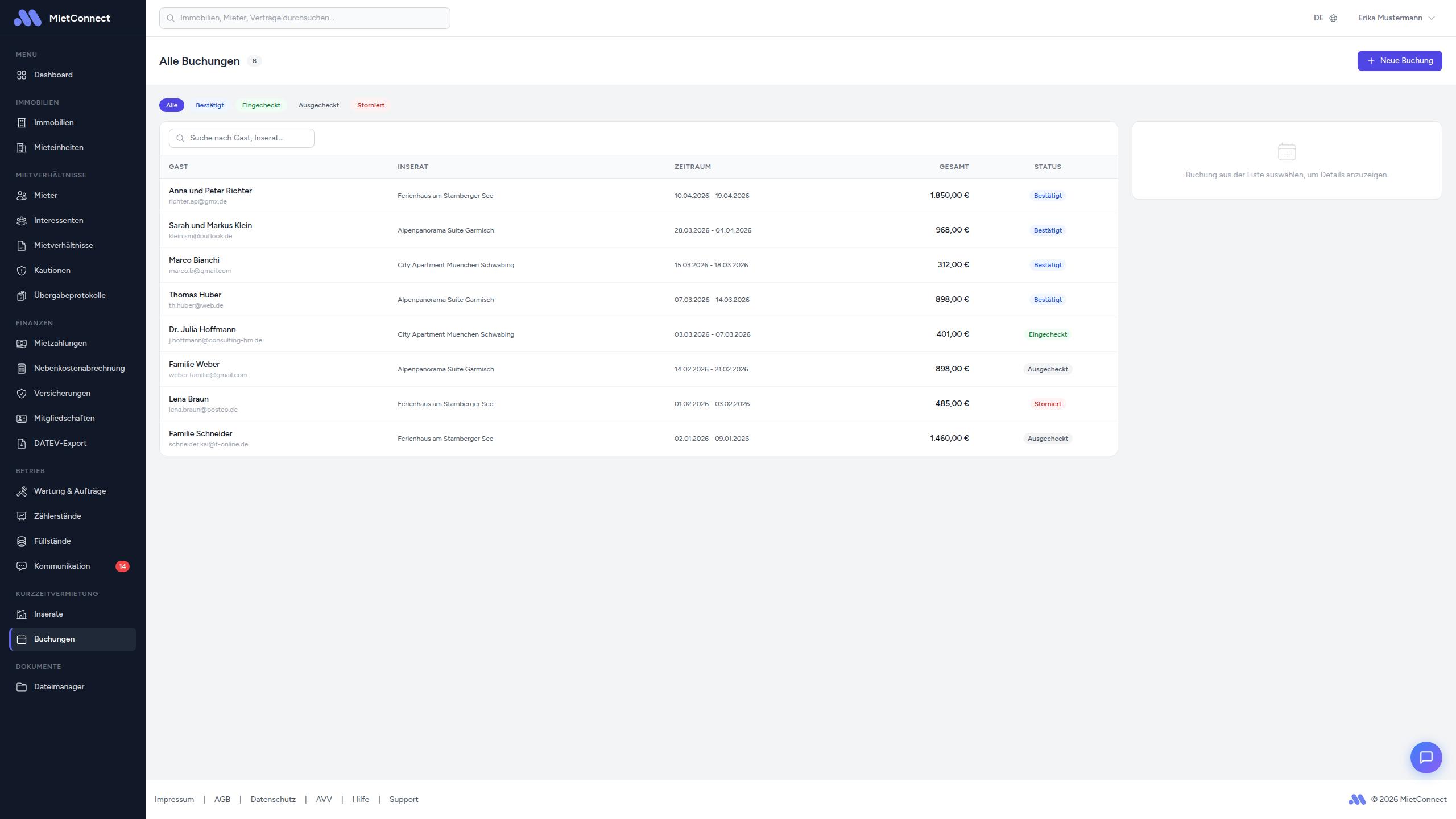Open the DE language selector
Image resolution: width=1456 pixels, height=819 pixels.
click(1318, 18)
